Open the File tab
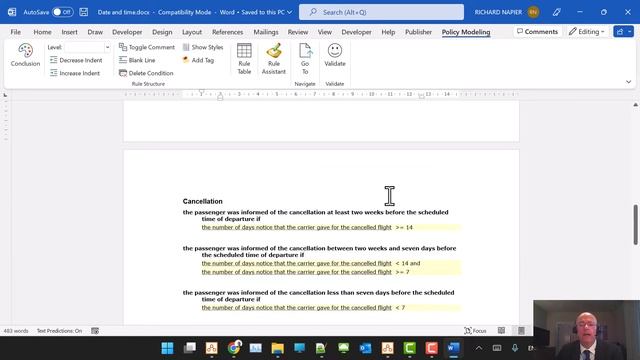The width and height of the screenshot is (640, 360). pyautogui.click(x=16, y=32)
